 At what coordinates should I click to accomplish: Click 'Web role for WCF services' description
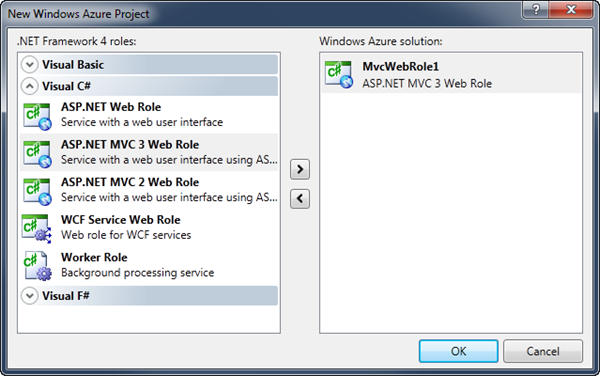point(126,234)
